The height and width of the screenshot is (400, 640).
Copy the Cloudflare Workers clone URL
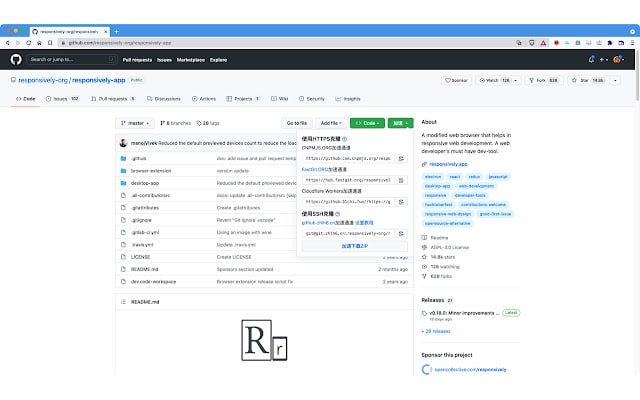pyautogui.click(x=401, y=201)
